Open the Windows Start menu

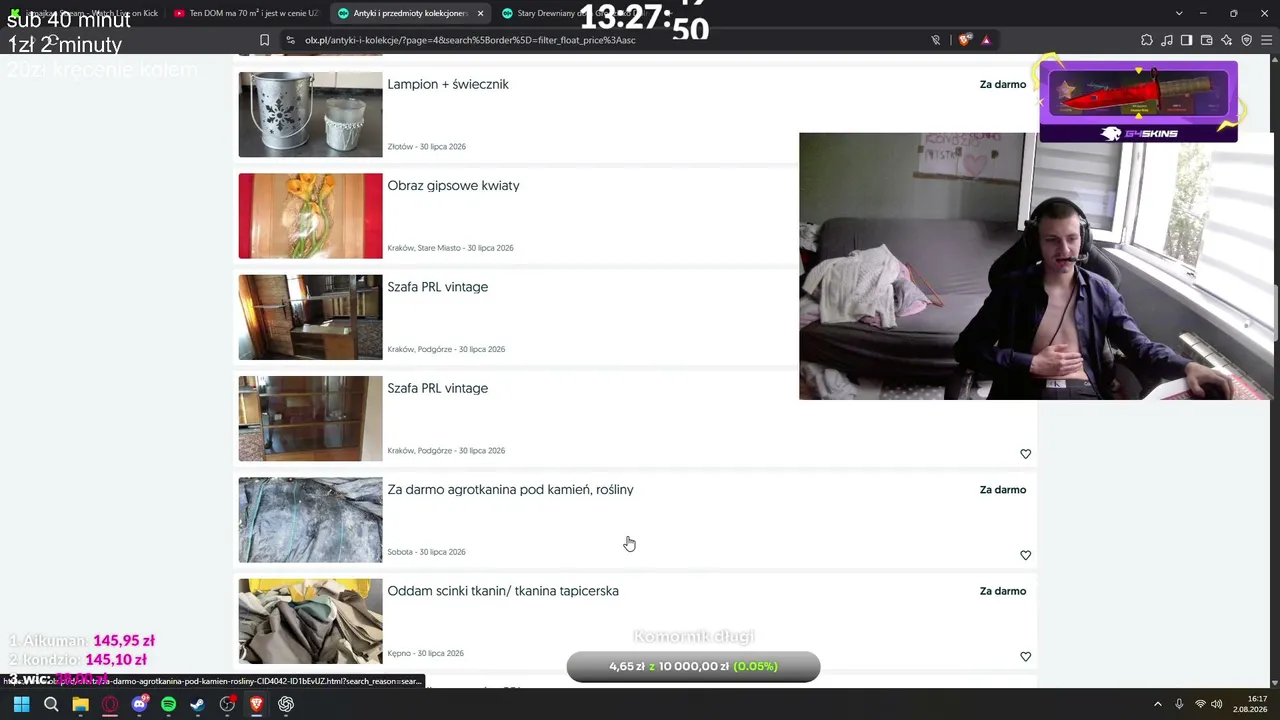click(x=21, y=704)
